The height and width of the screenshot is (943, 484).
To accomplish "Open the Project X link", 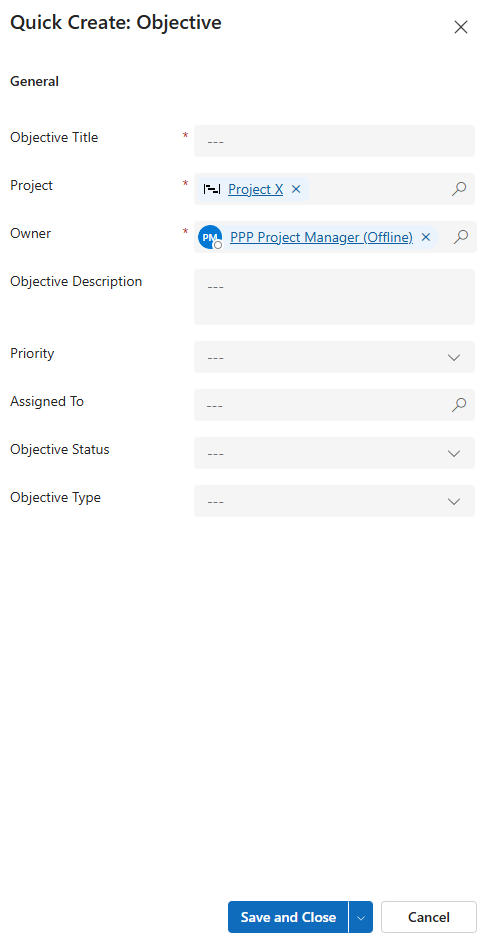I will [x=256, y=189].
